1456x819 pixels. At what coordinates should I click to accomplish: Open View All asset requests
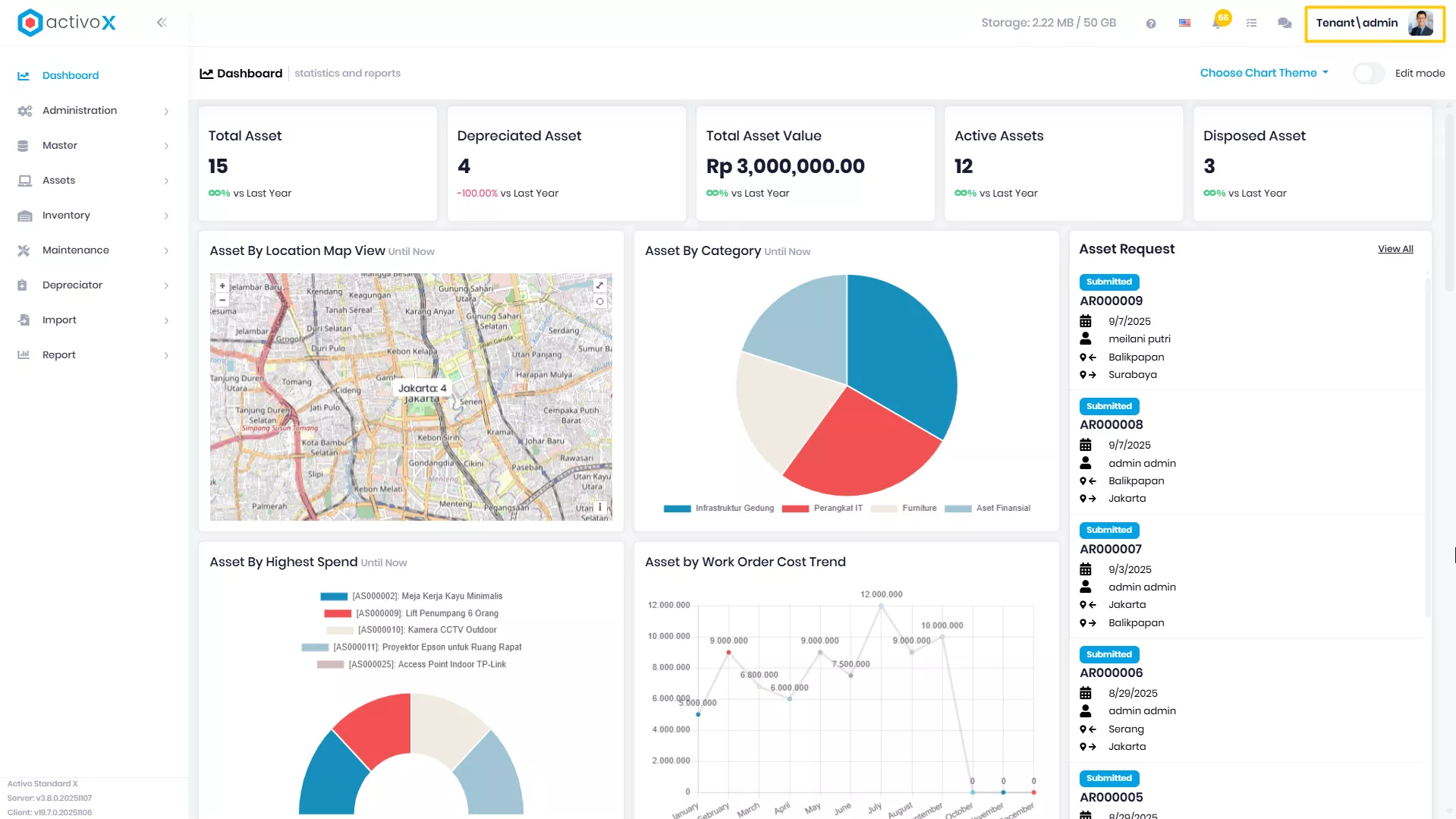pyautogui.click(x=1395, y=249)
